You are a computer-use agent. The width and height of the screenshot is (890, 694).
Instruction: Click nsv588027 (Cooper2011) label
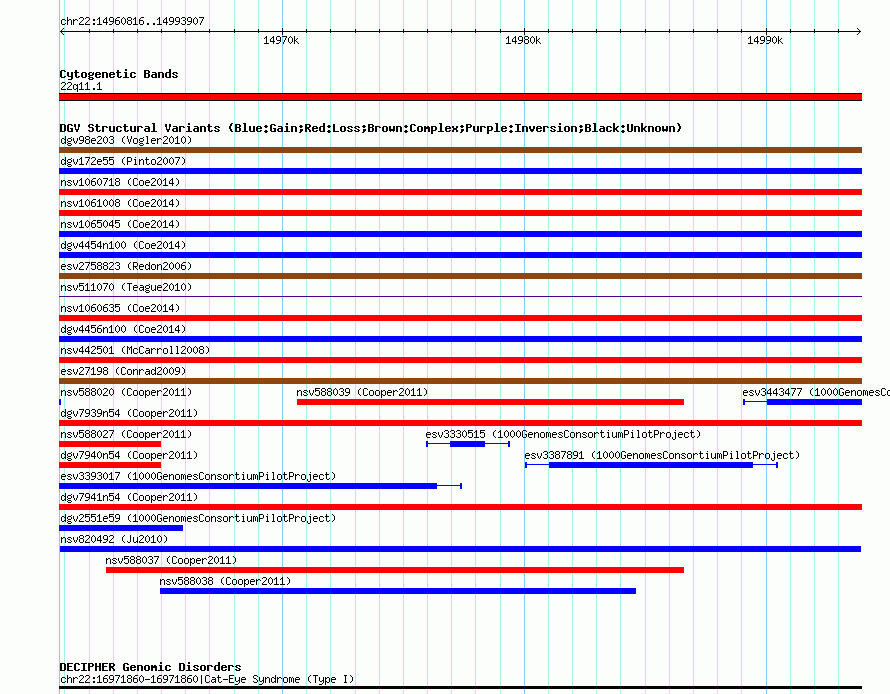pyautogui.click(x=126, y=434)
